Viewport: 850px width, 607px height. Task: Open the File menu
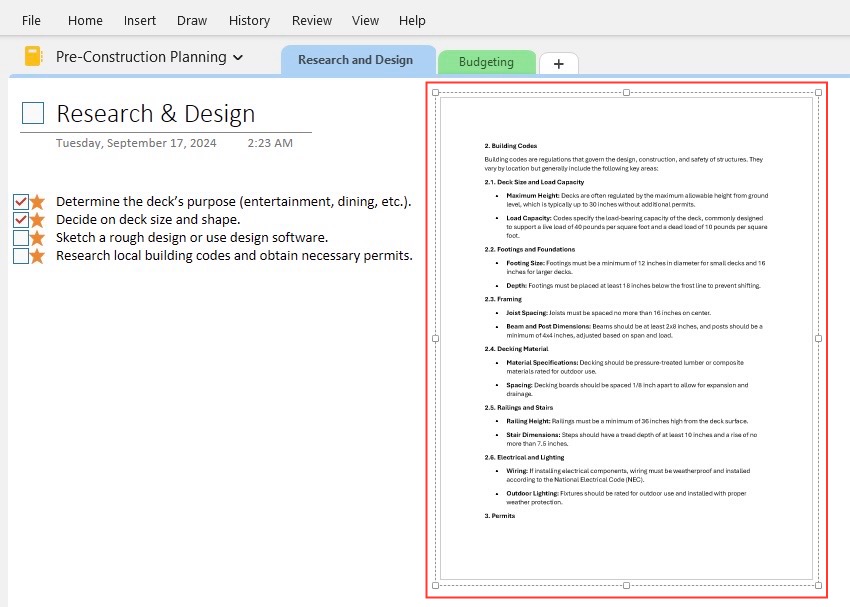click(31, 21)
